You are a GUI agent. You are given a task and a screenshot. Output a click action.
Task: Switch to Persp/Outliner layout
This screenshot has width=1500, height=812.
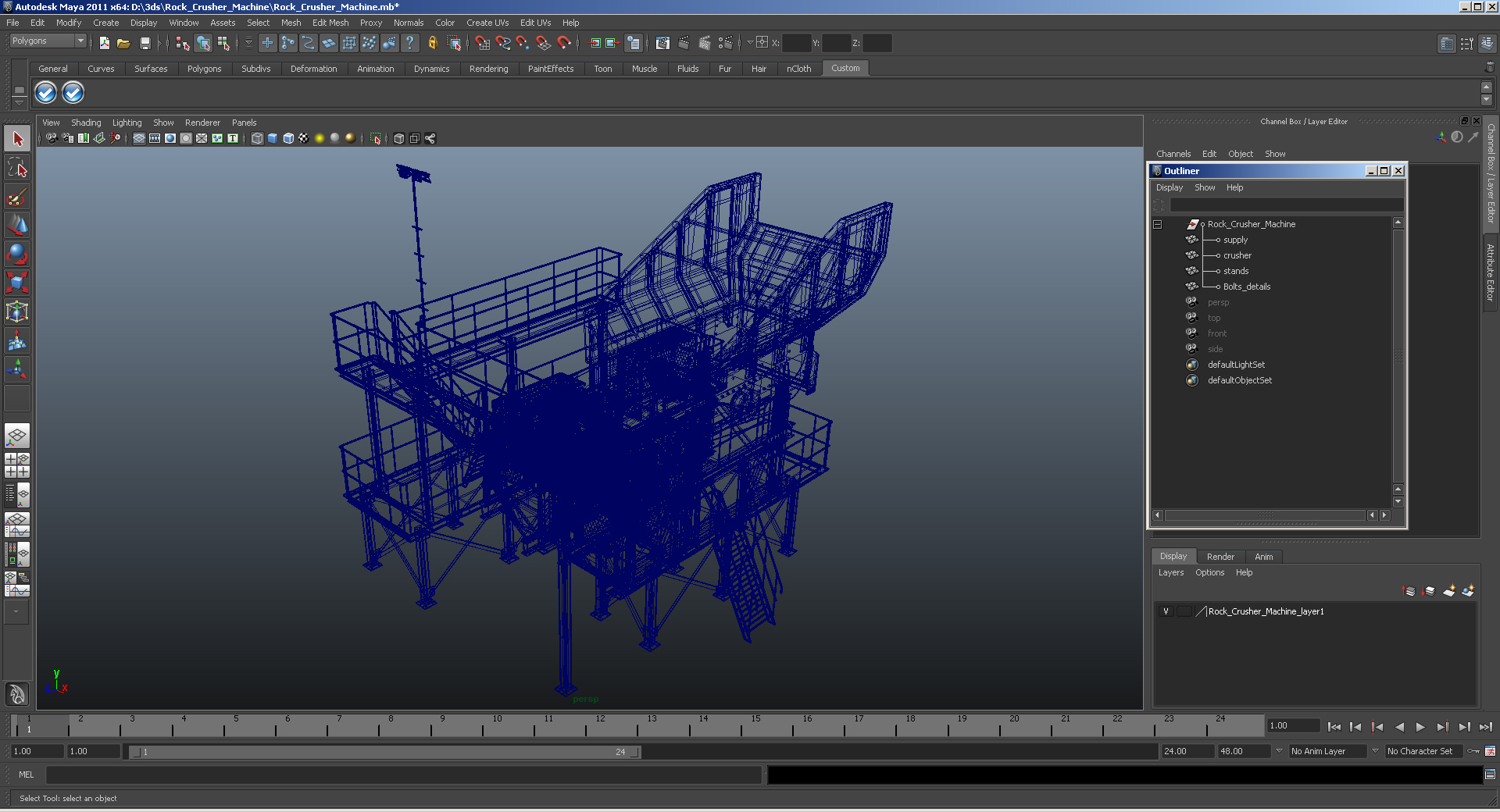[x=17, y=494]
